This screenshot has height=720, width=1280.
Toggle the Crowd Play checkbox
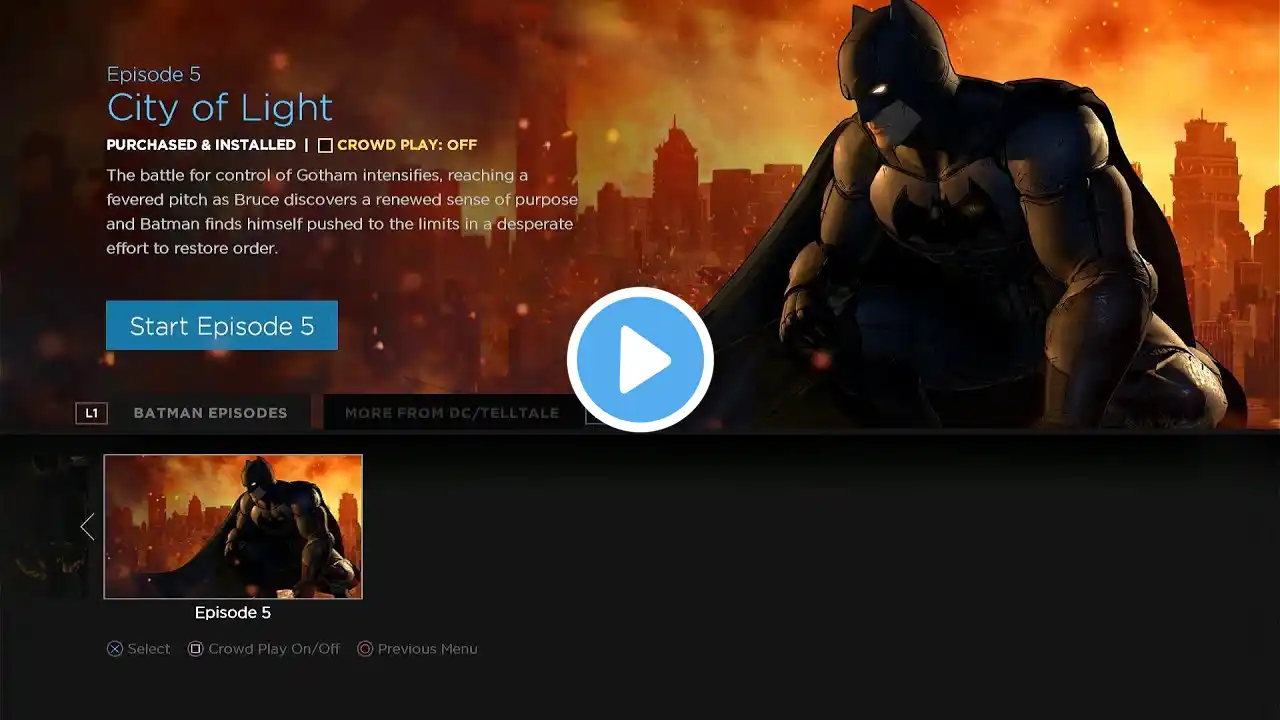325,145
